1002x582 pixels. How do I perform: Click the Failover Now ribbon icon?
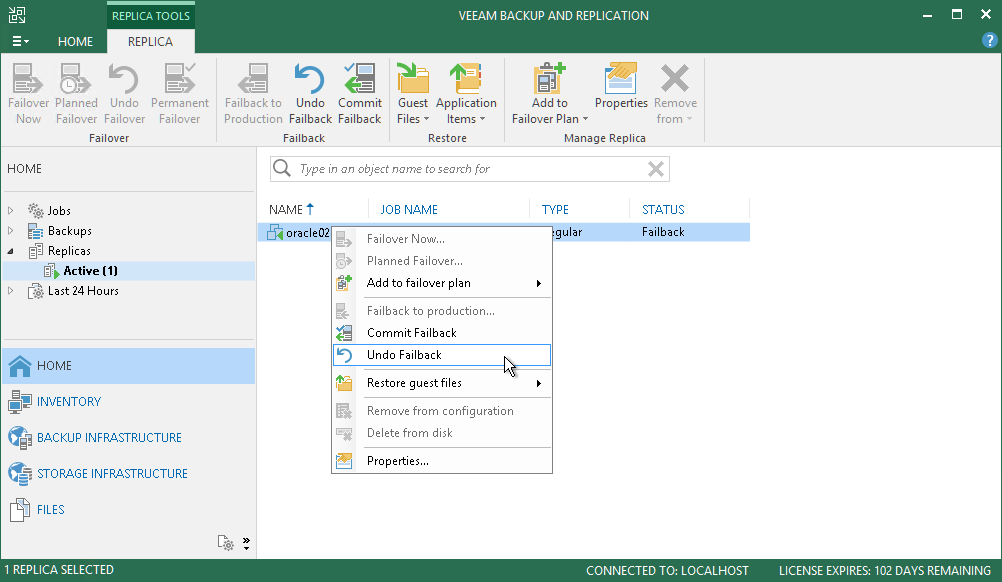[28, 94]
